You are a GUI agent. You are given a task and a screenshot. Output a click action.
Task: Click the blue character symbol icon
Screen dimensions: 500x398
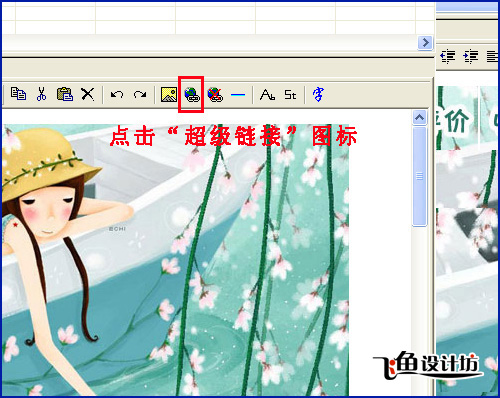pos(318,94)
